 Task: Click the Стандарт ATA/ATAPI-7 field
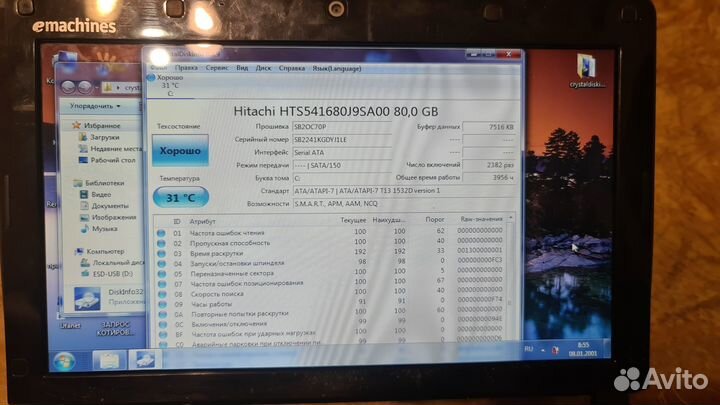(x=404, y=191)
